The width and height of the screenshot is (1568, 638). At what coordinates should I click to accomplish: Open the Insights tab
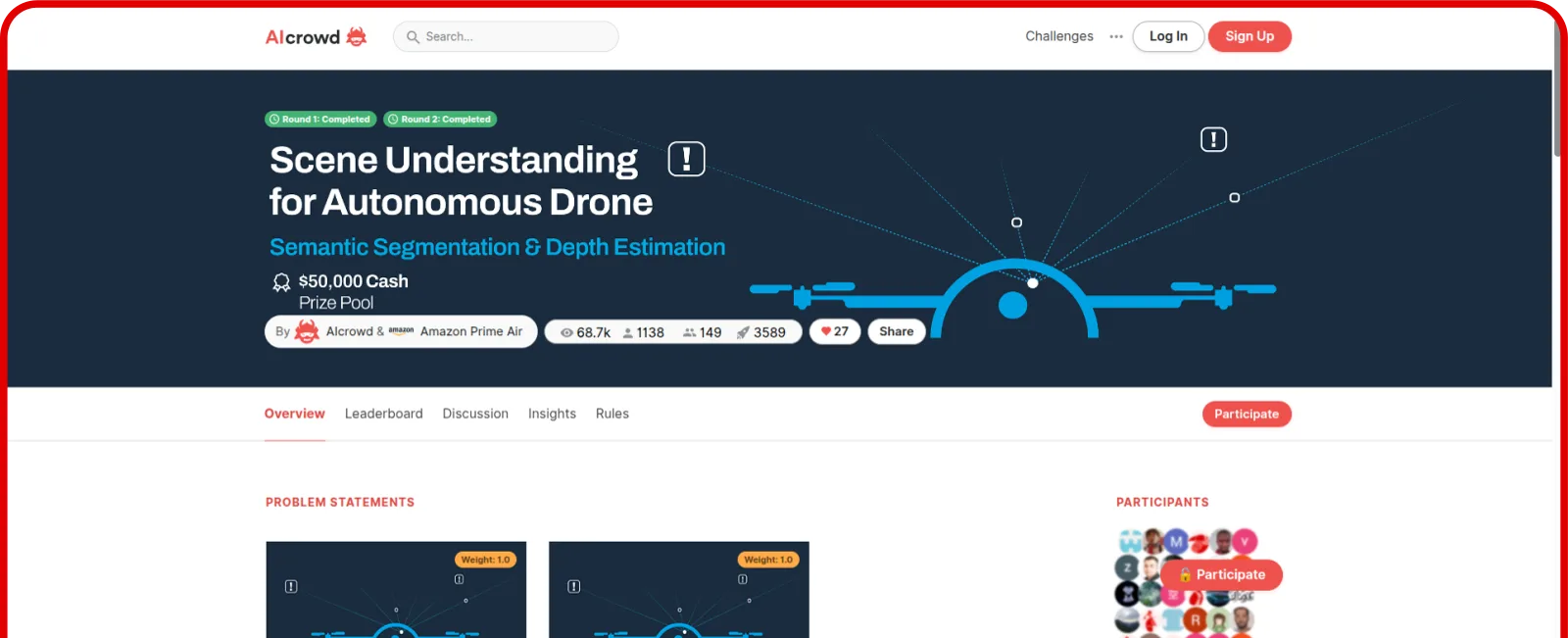[x=552, y=414]
